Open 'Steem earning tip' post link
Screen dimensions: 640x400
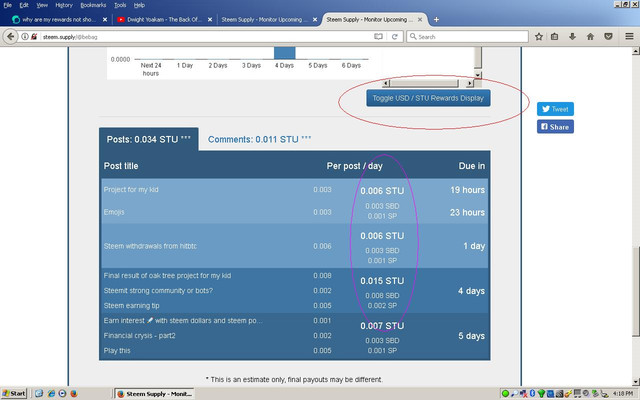(x=131, y=306)
